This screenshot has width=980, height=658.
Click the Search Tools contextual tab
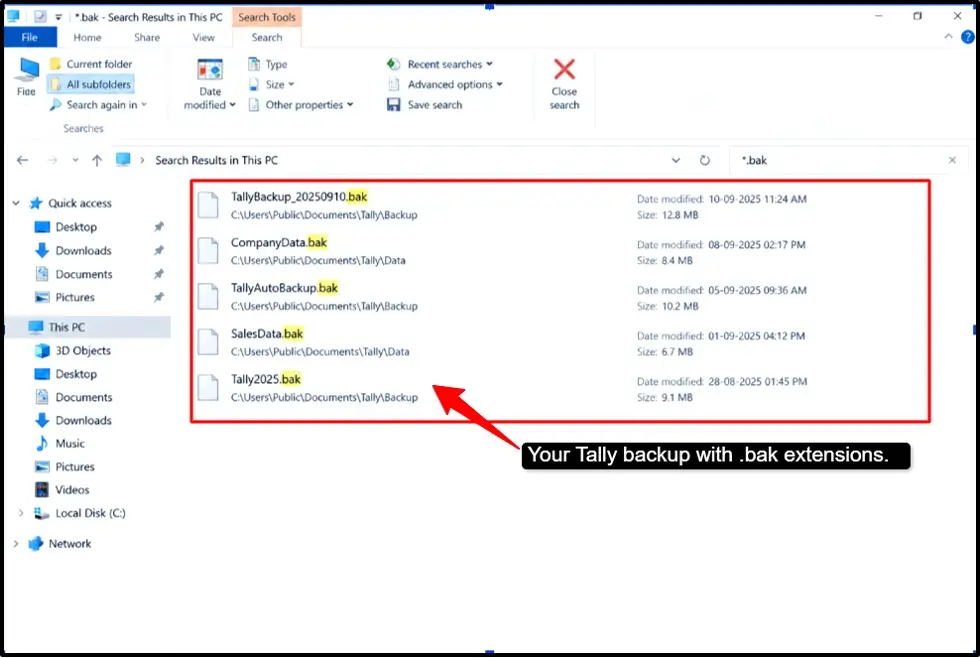point(267,17)
